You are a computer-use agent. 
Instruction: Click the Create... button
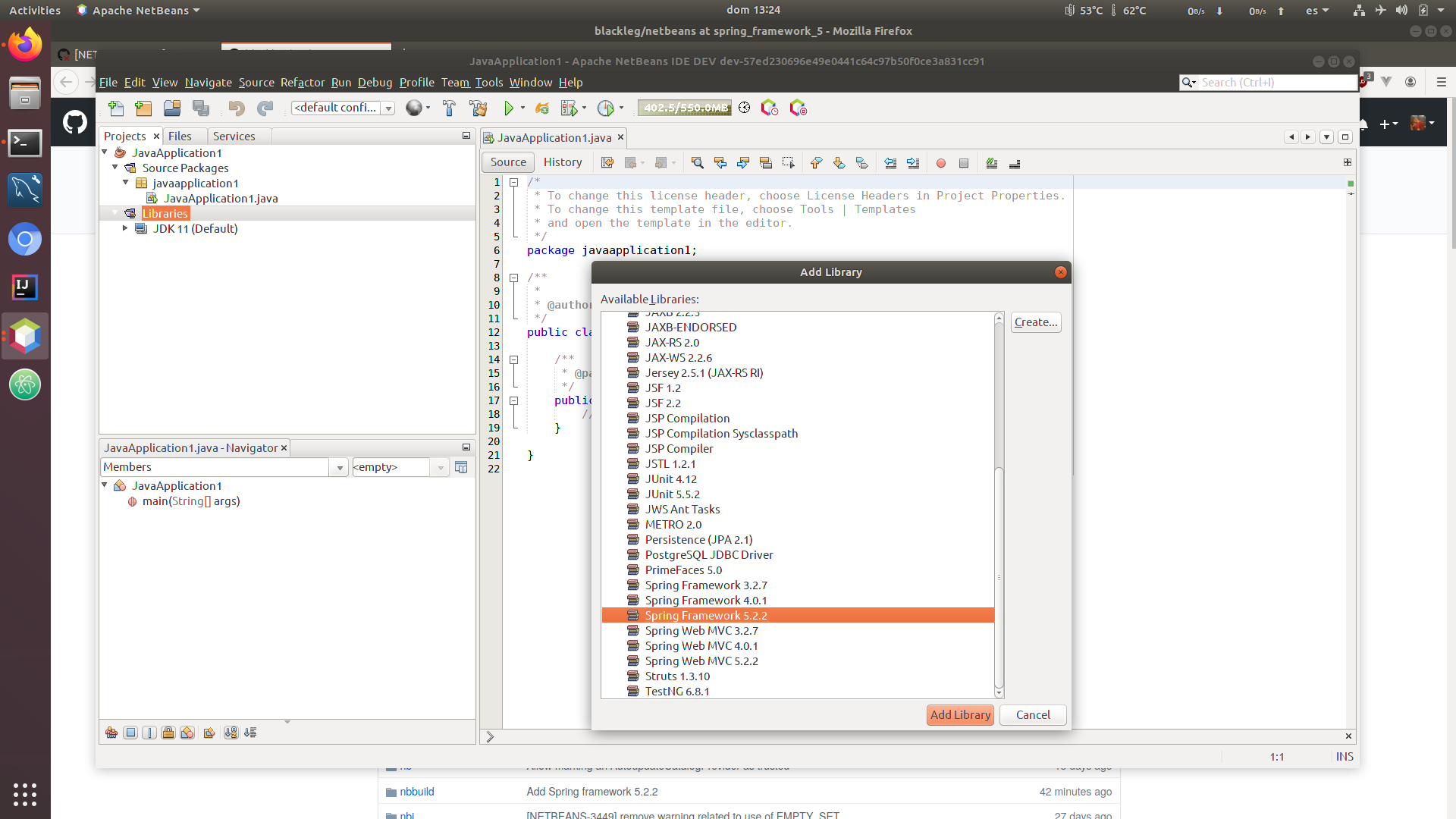coord(1035,322)
